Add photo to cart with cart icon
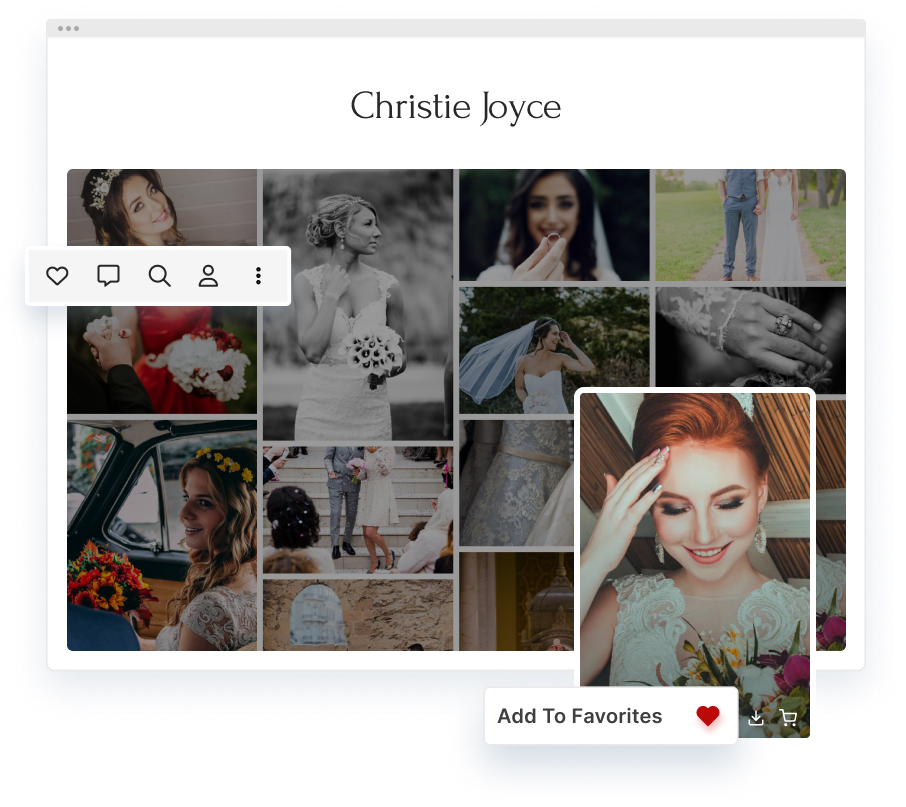Viewport: 906px width, 807px height. click(788, 717)
